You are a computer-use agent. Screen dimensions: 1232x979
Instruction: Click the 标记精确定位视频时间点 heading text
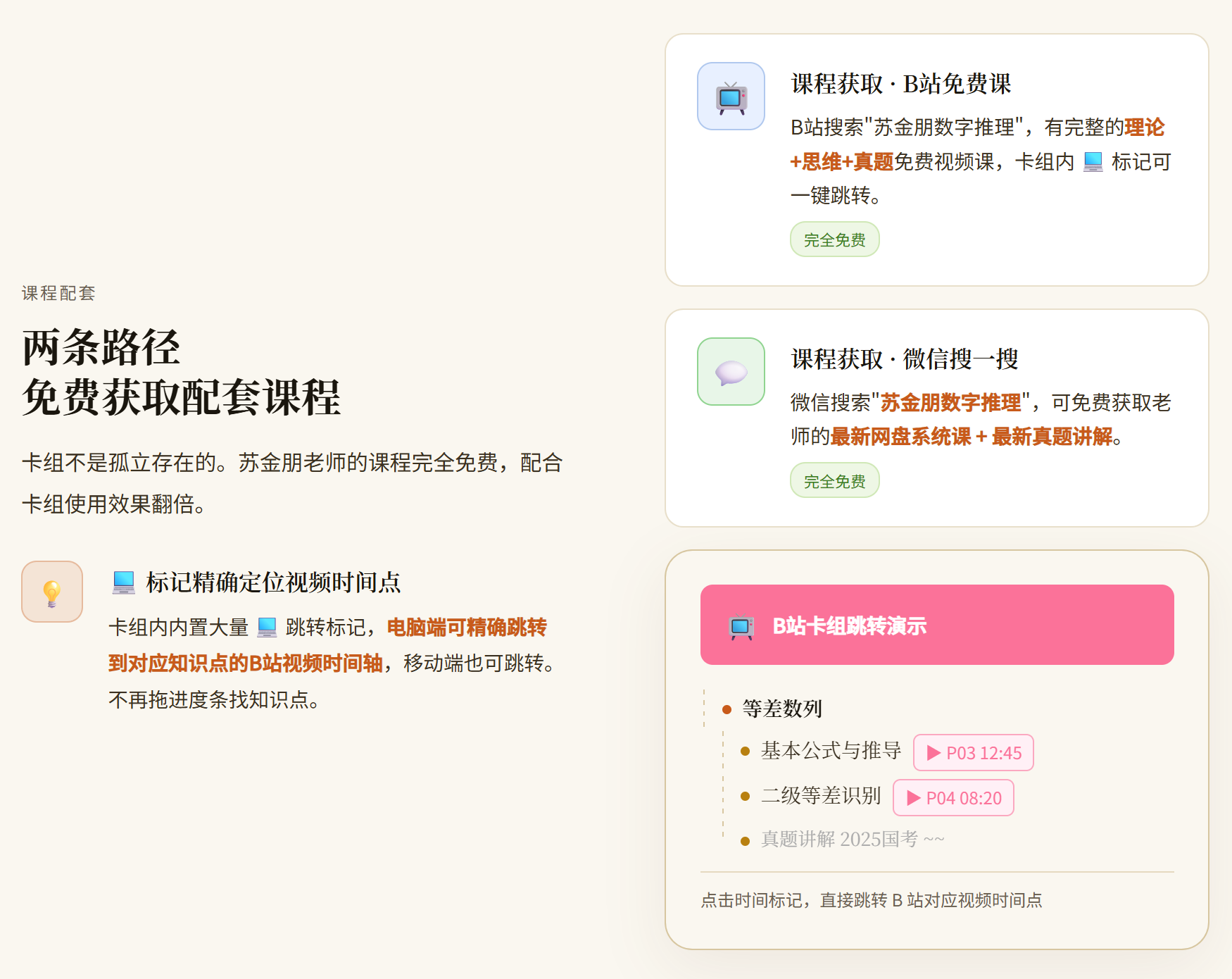pos(273,582)
